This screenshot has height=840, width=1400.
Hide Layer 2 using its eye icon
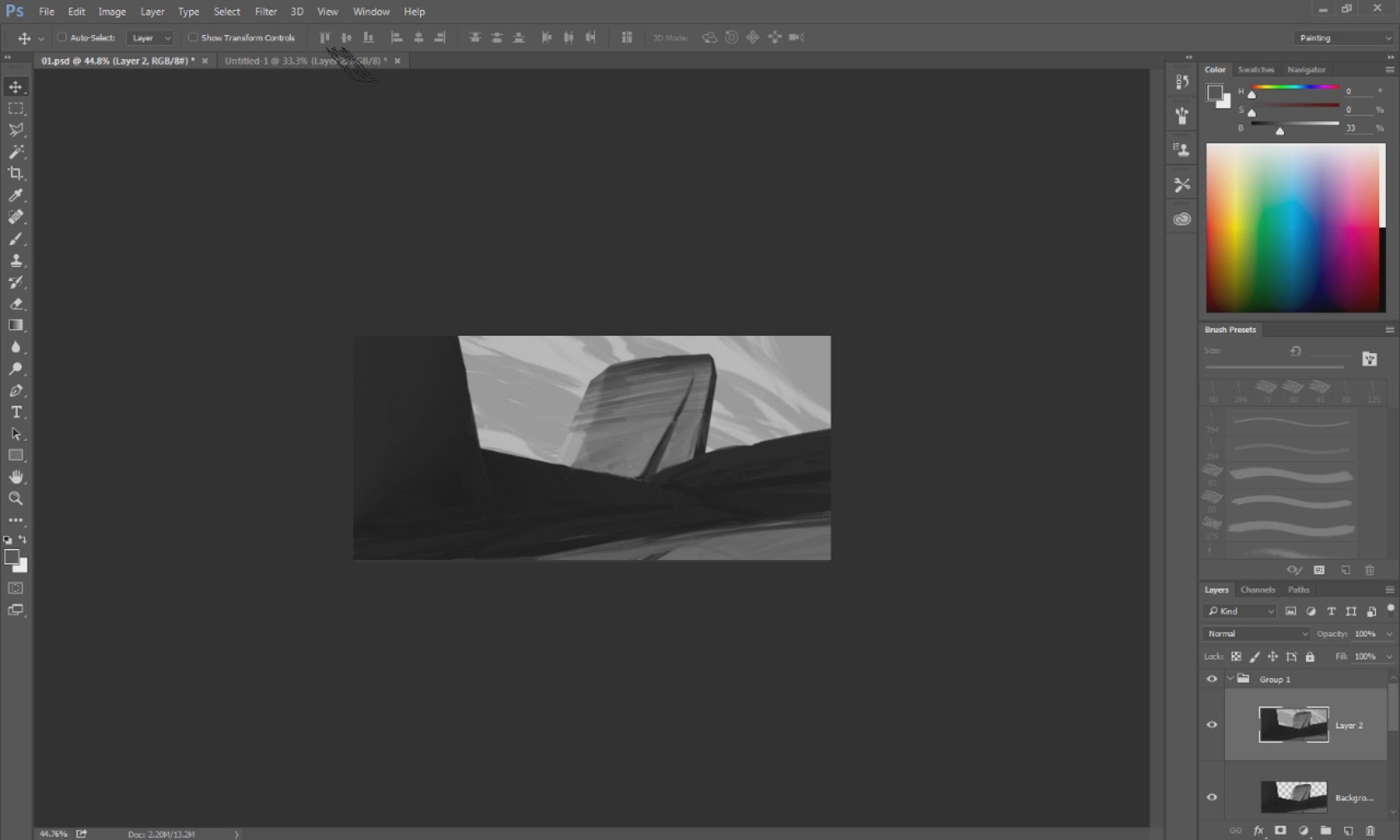1212,724
